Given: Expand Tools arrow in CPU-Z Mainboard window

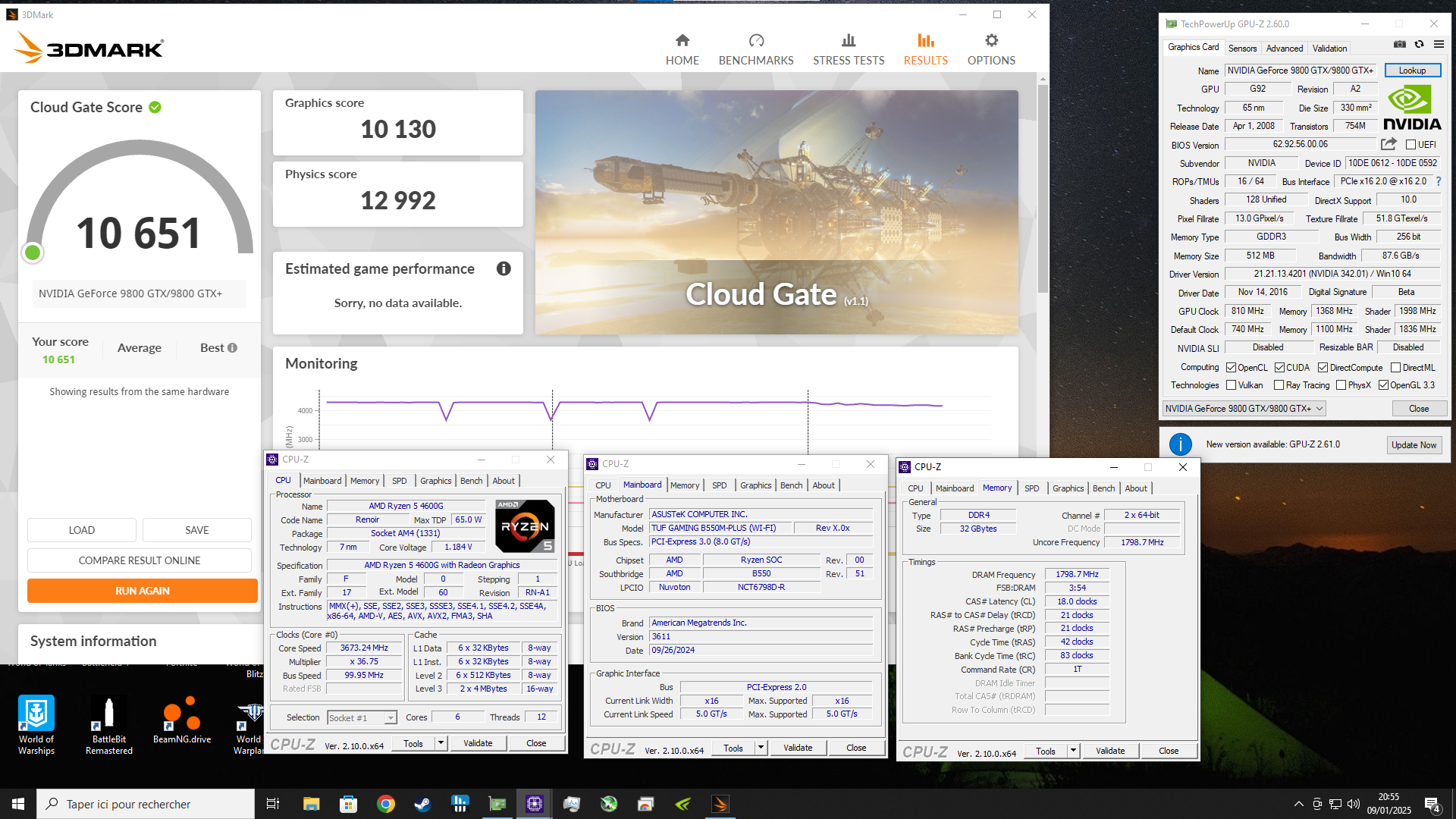Looking at the screenshot, I should 761,748.
